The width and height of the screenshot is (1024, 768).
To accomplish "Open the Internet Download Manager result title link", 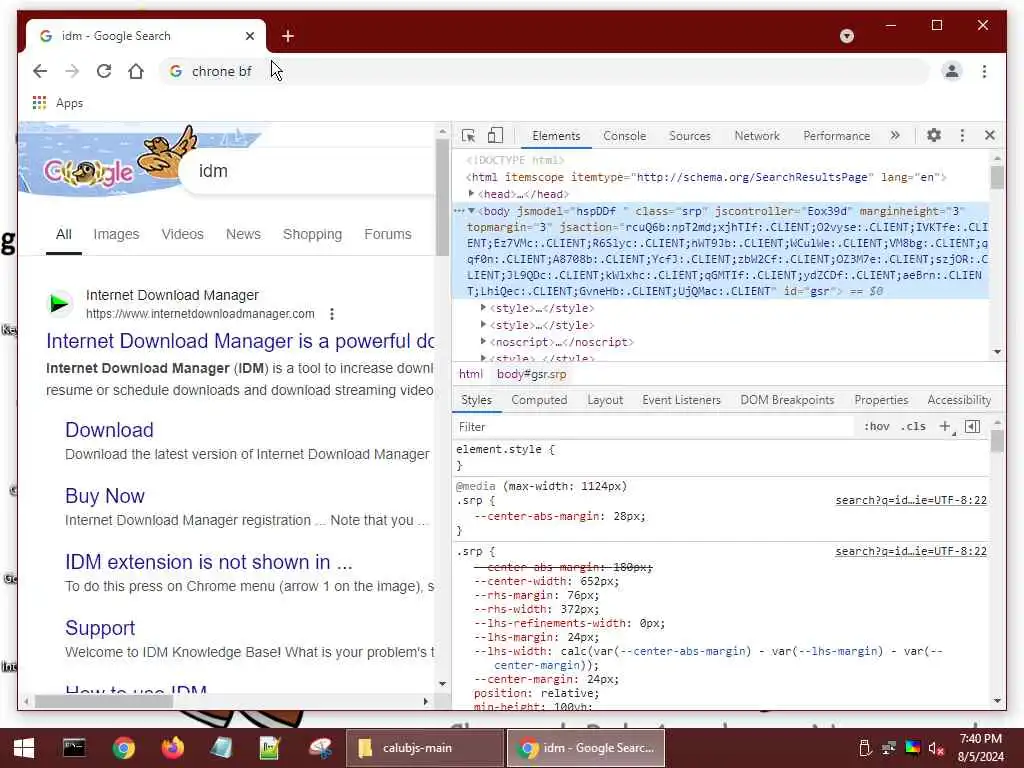I will 240,341.
